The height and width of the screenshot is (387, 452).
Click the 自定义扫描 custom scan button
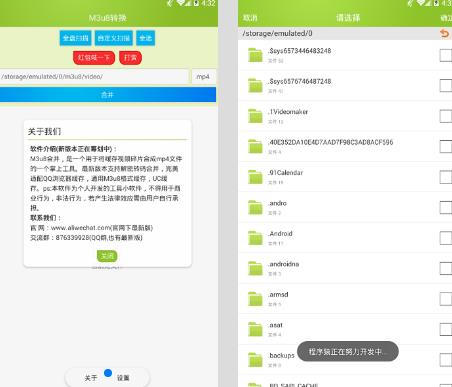point(114,38)
